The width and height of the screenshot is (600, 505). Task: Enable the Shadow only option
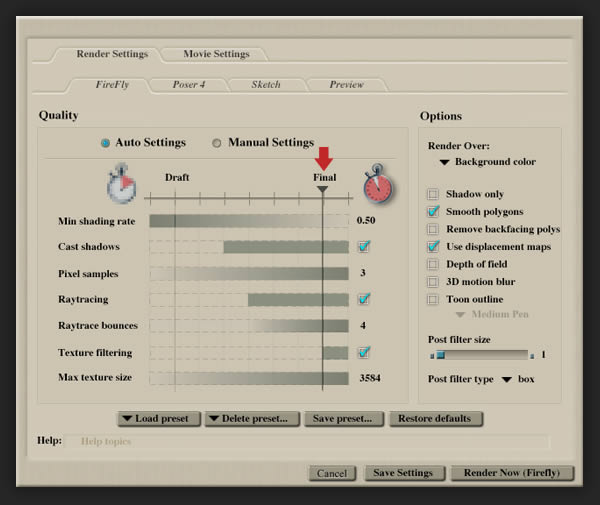[433, 194]
